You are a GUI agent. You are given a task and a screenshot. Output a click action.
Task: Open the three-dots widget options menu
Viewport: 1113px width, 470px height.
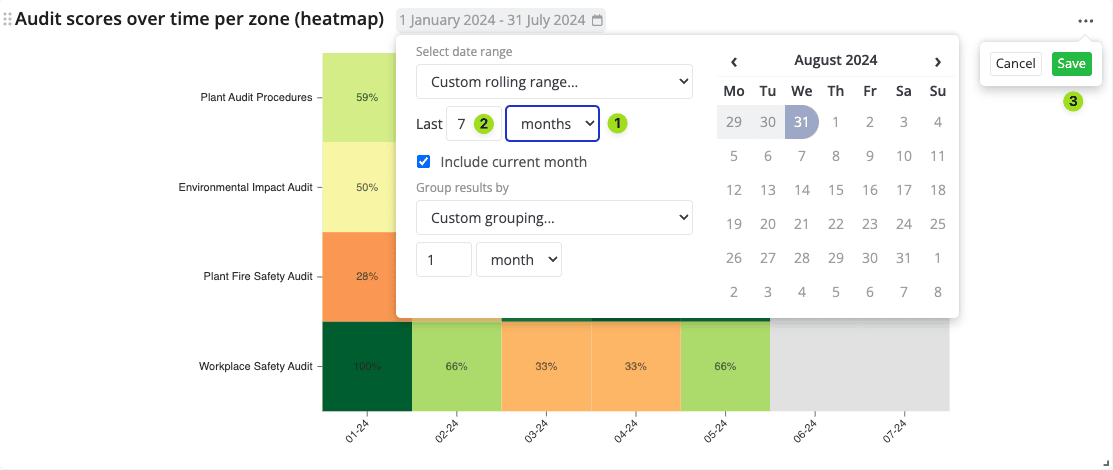click(1086, 20)
